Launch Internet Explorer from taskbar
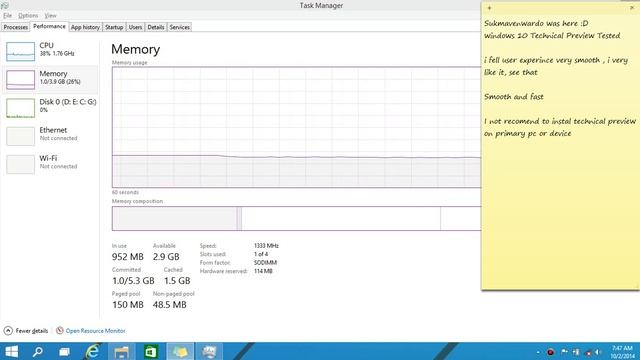 click(x=93, y=351)
